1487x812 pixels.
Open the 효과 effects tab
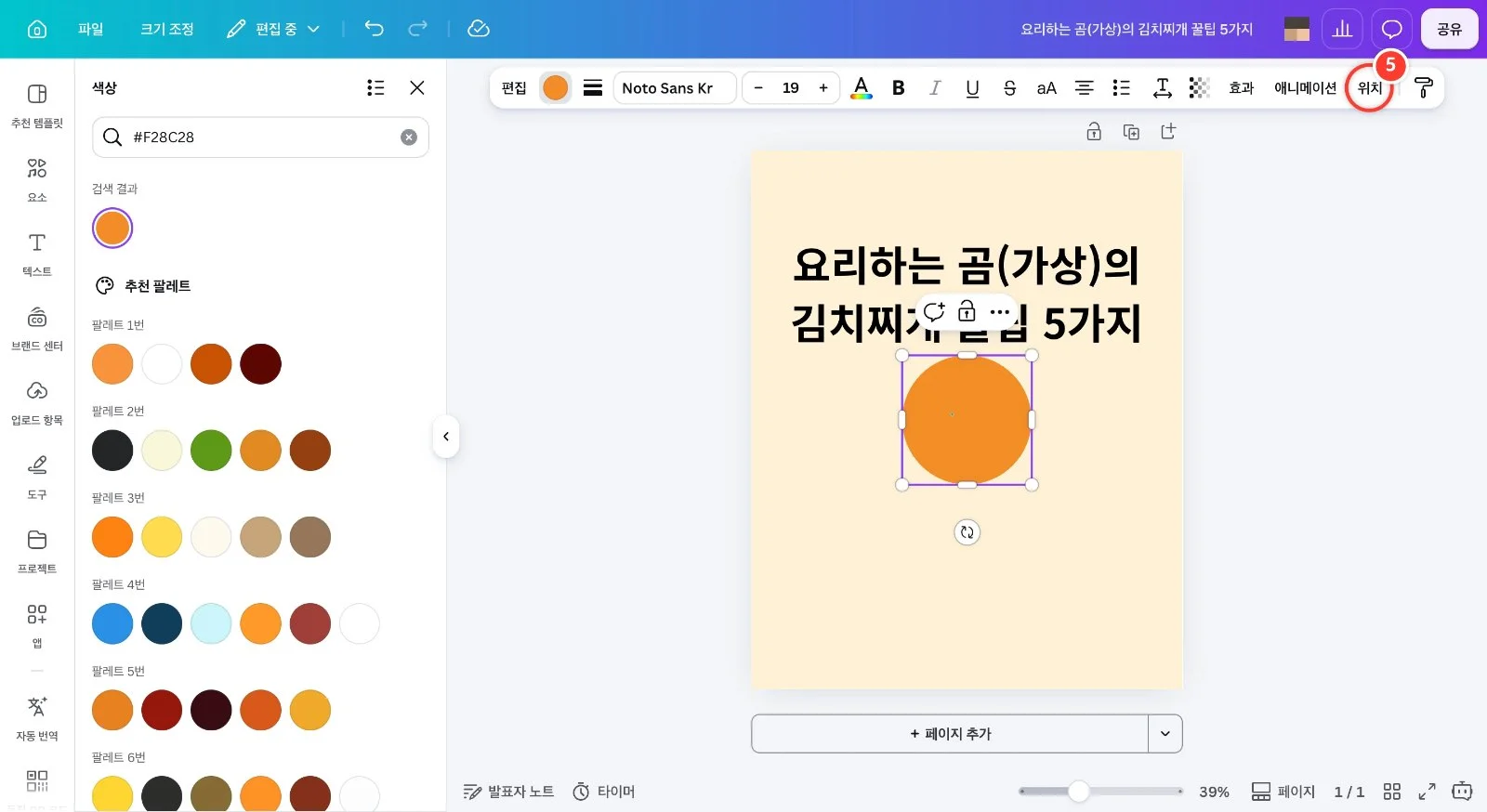[x=1242, y=88]
